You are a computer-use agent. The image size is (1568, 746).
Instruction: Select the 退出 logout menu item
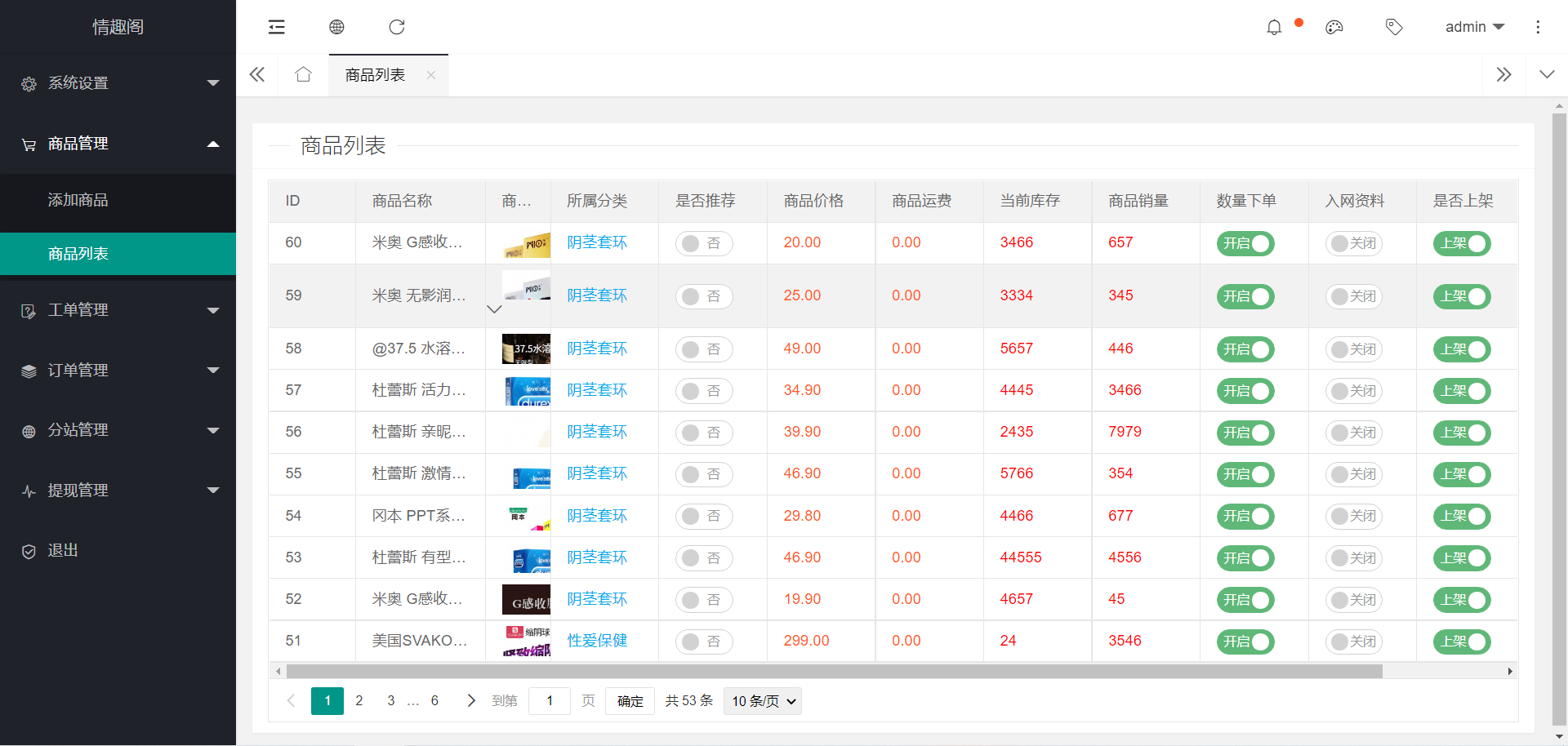pyautogui.click(x=63, y=551)
